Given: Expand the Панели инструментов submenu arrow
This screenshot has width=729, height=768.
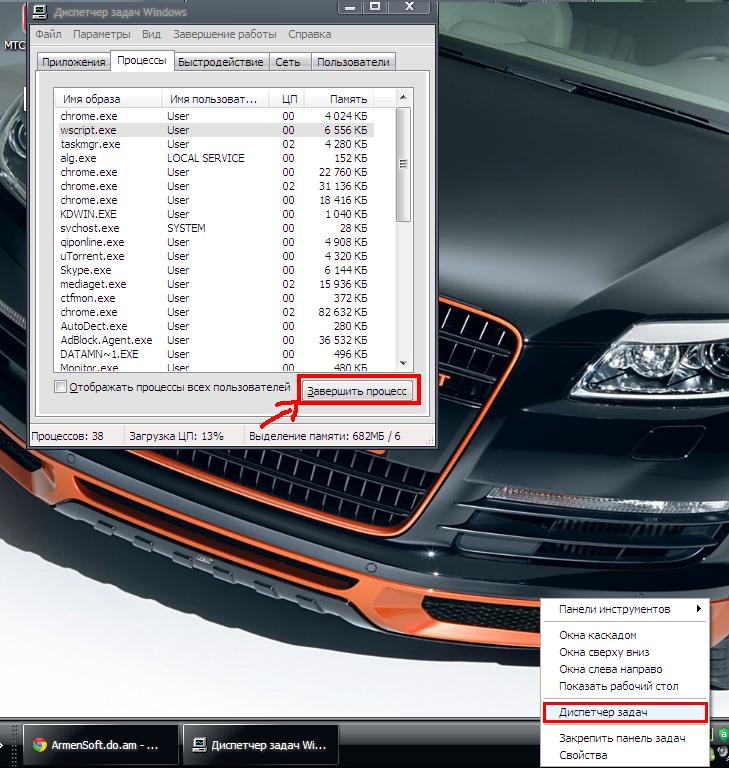Looking at the screenshot, I should click(699, 608).
